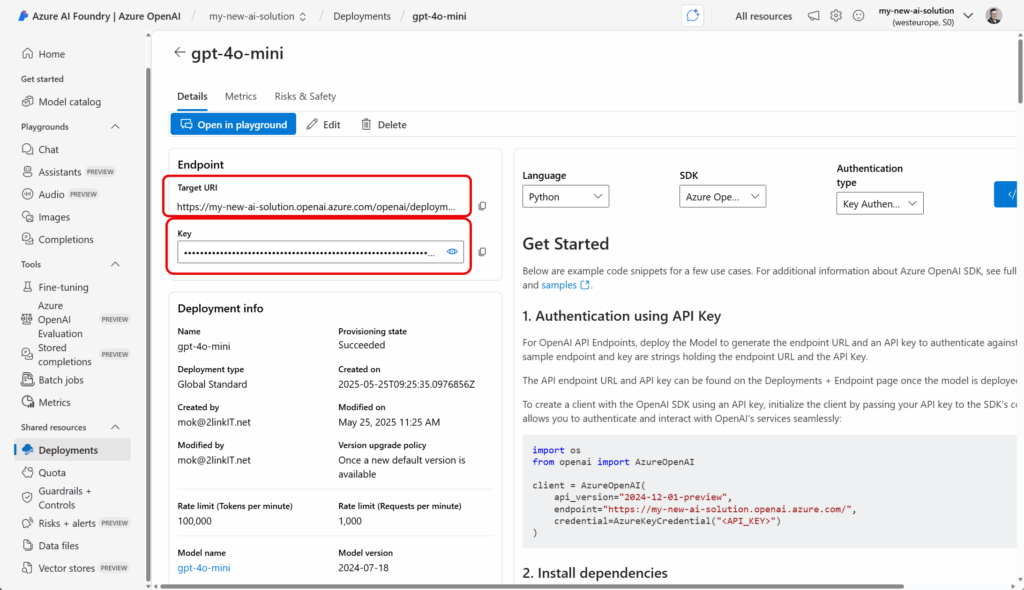Open the gpt-4o-mini model name link
The width and height of the screenshot is (1024, 590).
pyautogui.click(x=204, y=568)
